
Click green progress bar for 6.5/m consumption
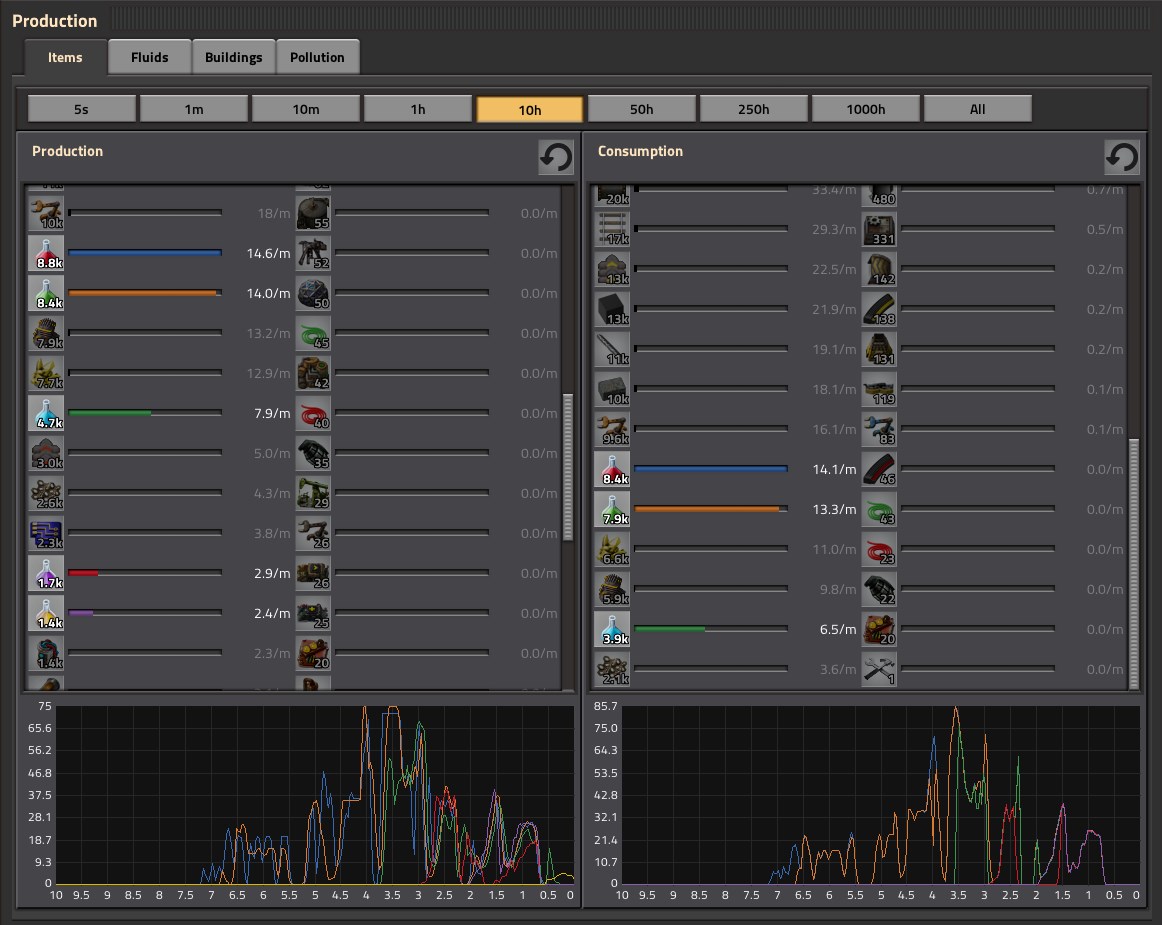coord(711,629)
